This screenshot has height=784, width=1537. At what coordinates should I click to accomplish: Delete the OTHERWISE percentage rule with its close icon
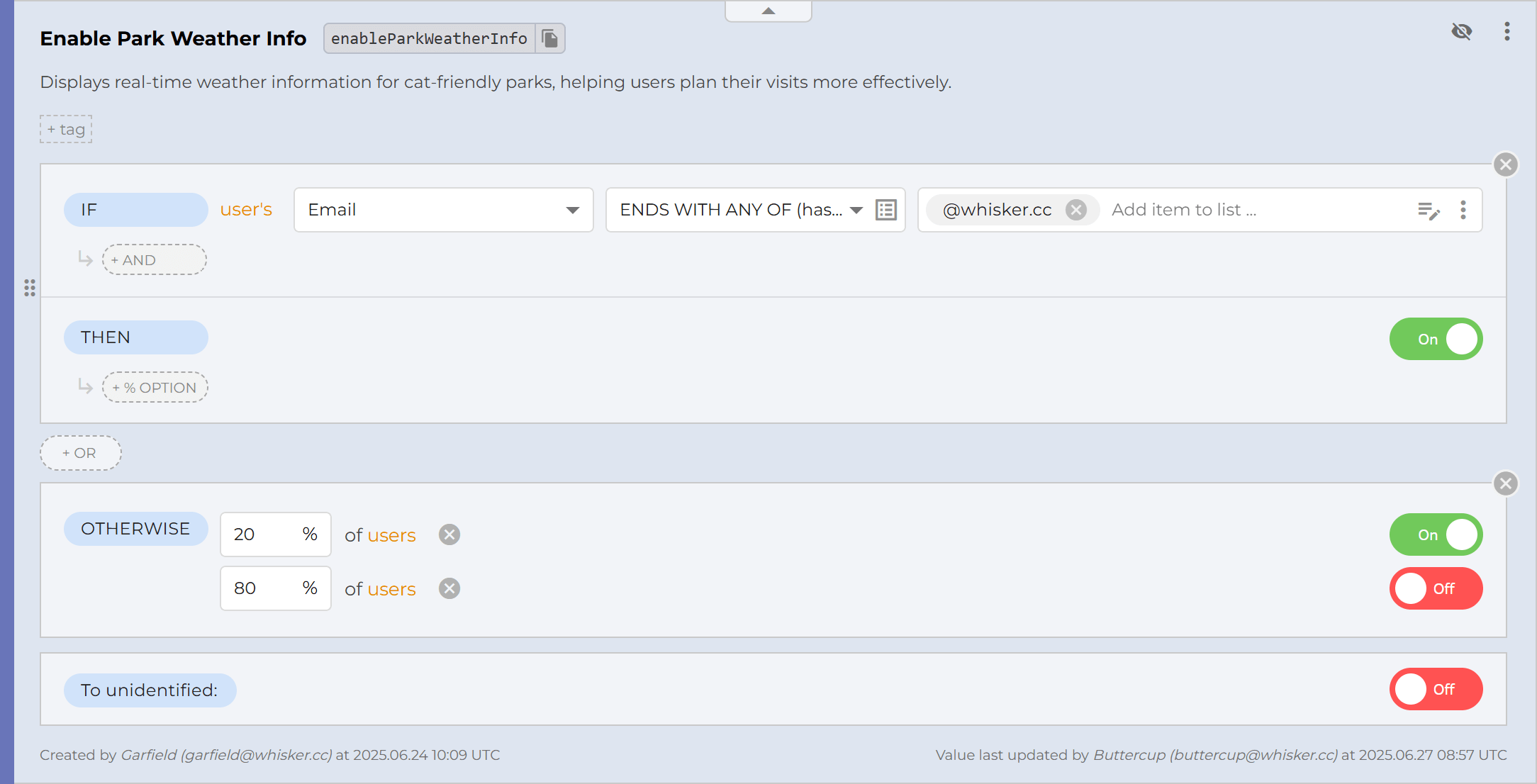coord(1506,484)
